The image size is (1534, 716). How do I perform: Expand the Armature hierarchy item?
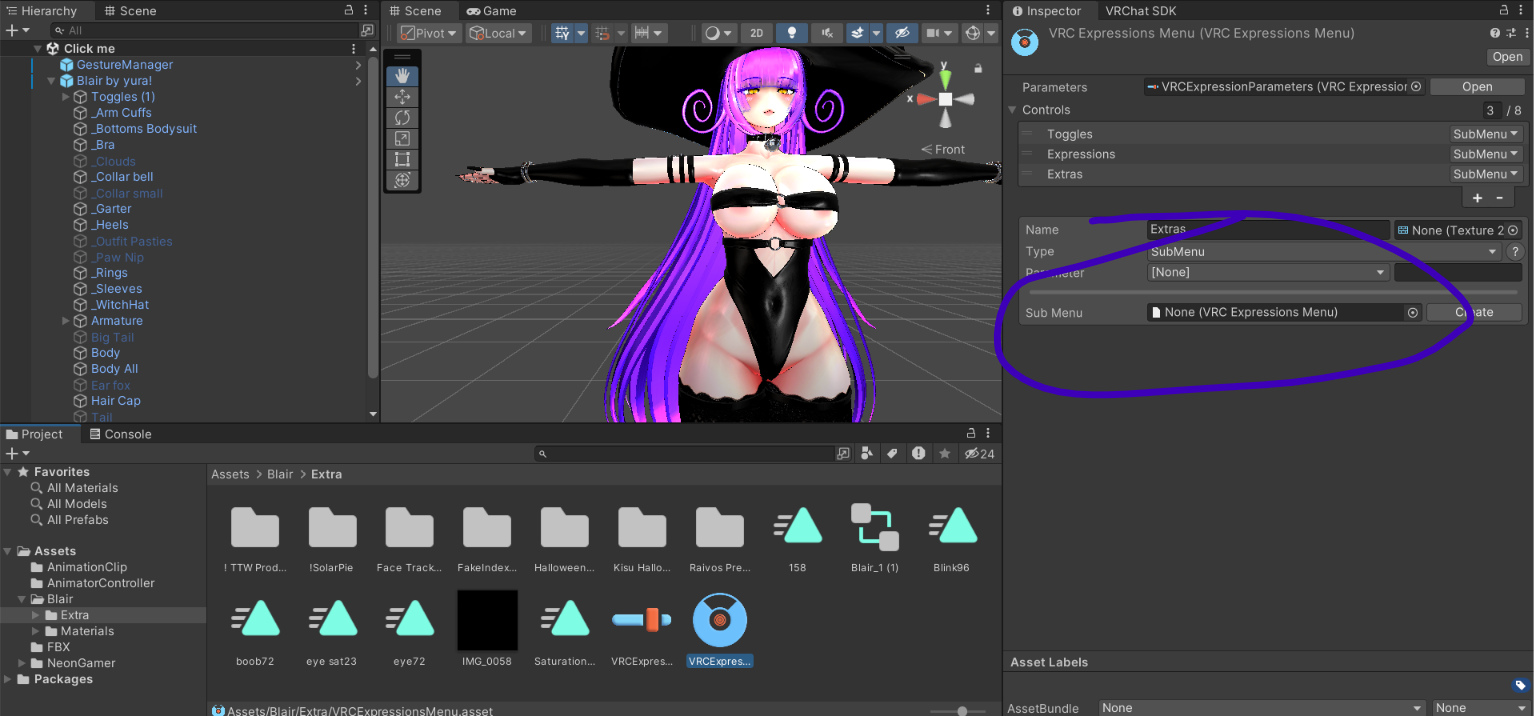click(x=66, y=321)
